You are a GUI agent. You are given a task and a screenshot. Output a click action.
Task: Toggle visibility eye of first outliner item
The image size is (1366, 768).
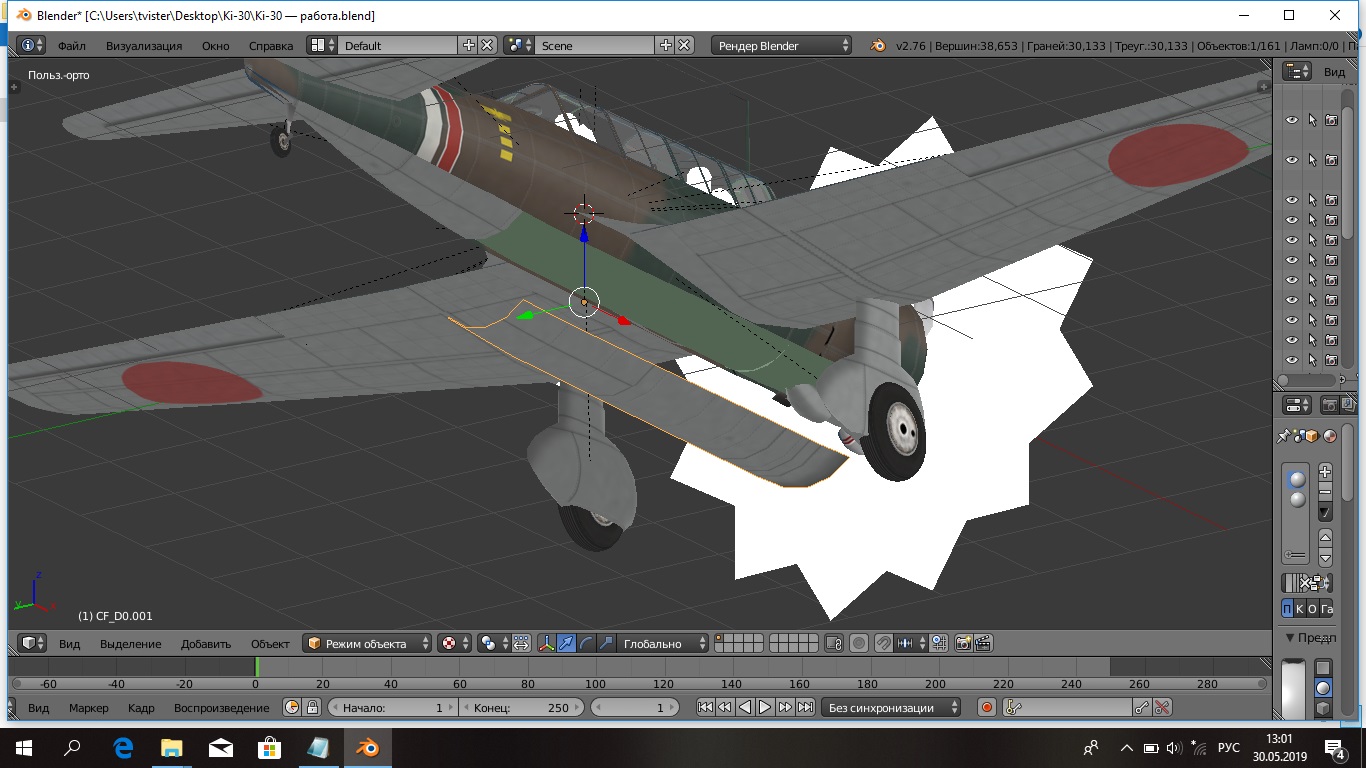coord(1291,120)
